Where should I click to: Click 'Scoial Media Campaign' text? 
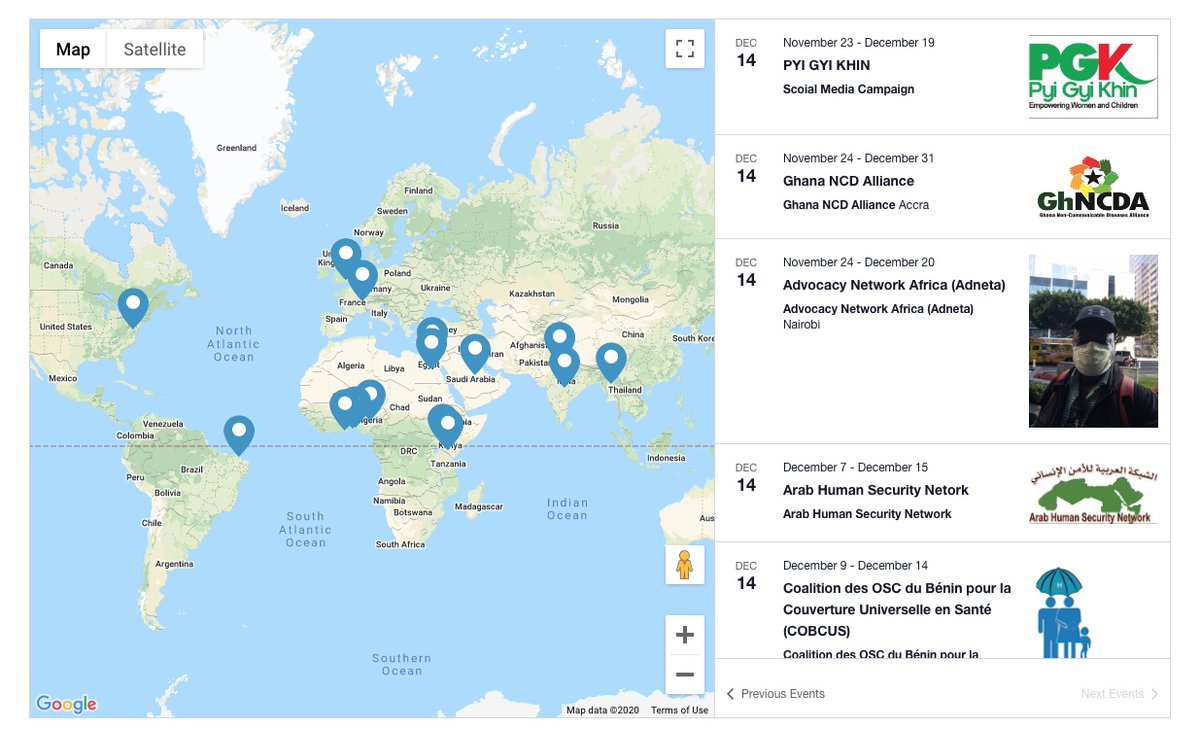848,89
